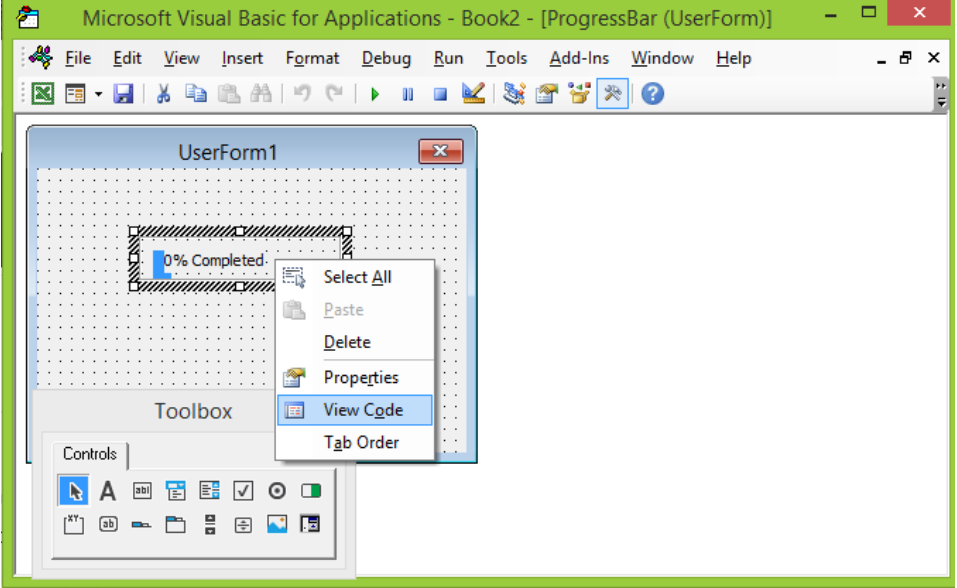Open the Object Browser toolbar icon
The width and height of the screenshot is (957, 588).
tap(579, 93)
